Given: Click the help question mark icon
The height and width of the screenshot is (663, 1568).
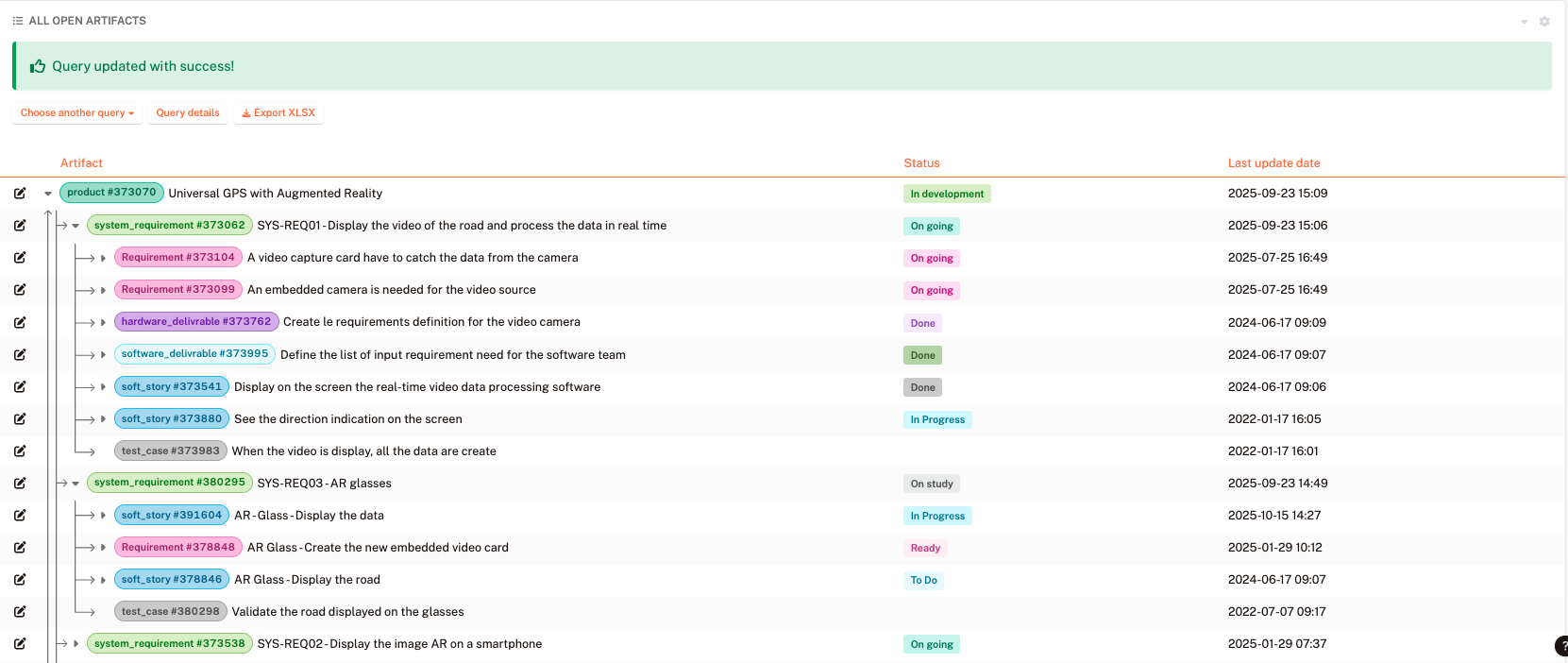Looking at the screenshot, I should tap(1561, 646).
